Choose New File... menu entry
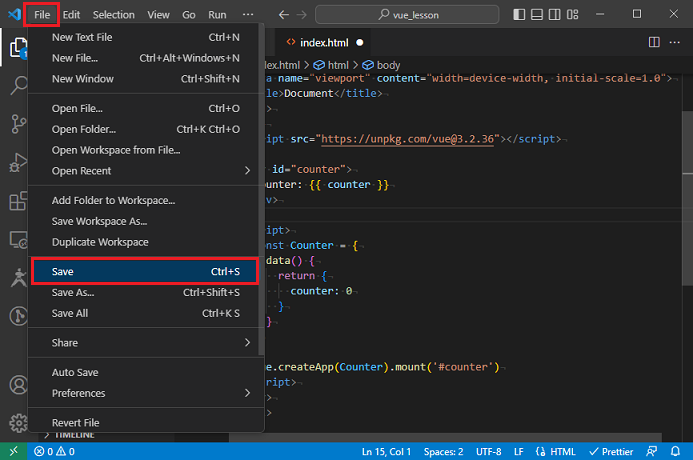 click(146, 58)
